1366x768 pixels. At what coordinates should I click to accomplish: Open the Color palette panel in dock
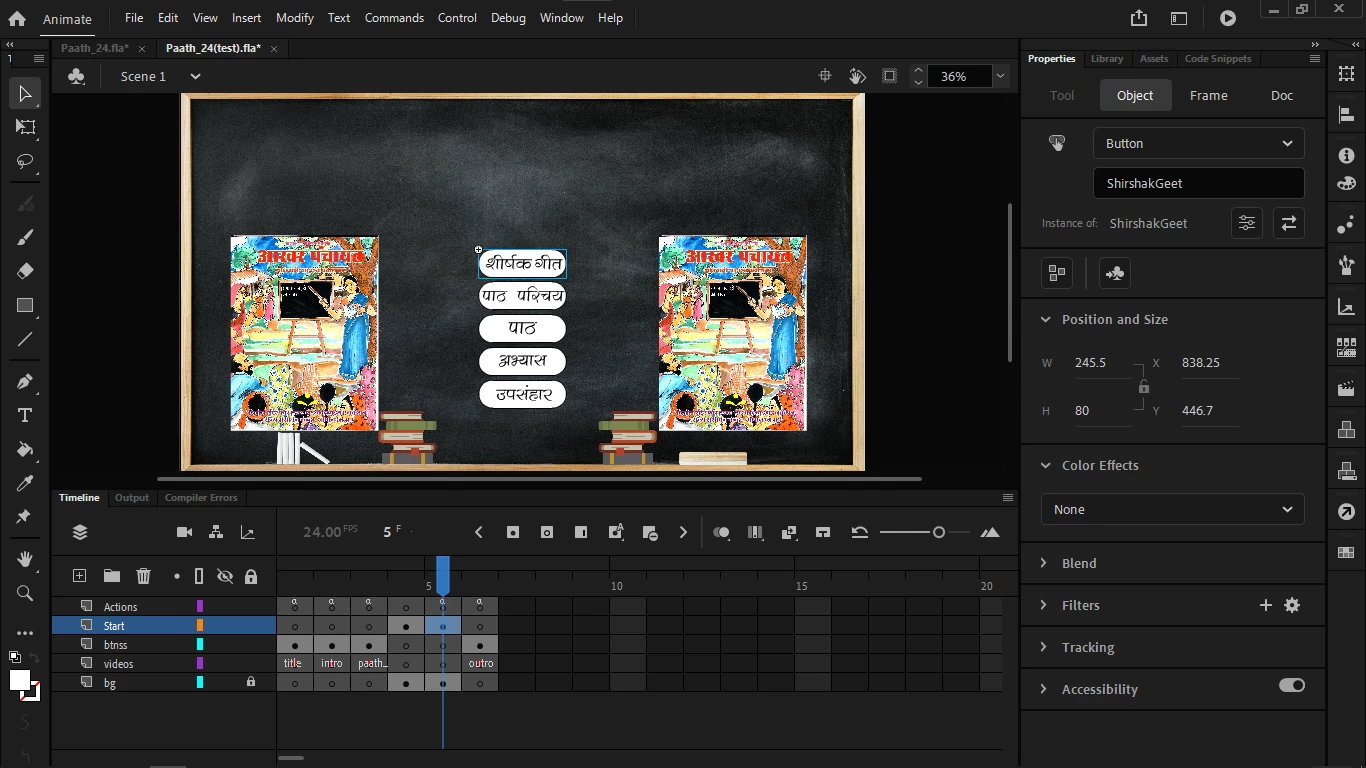click(x=1347, y=184)
